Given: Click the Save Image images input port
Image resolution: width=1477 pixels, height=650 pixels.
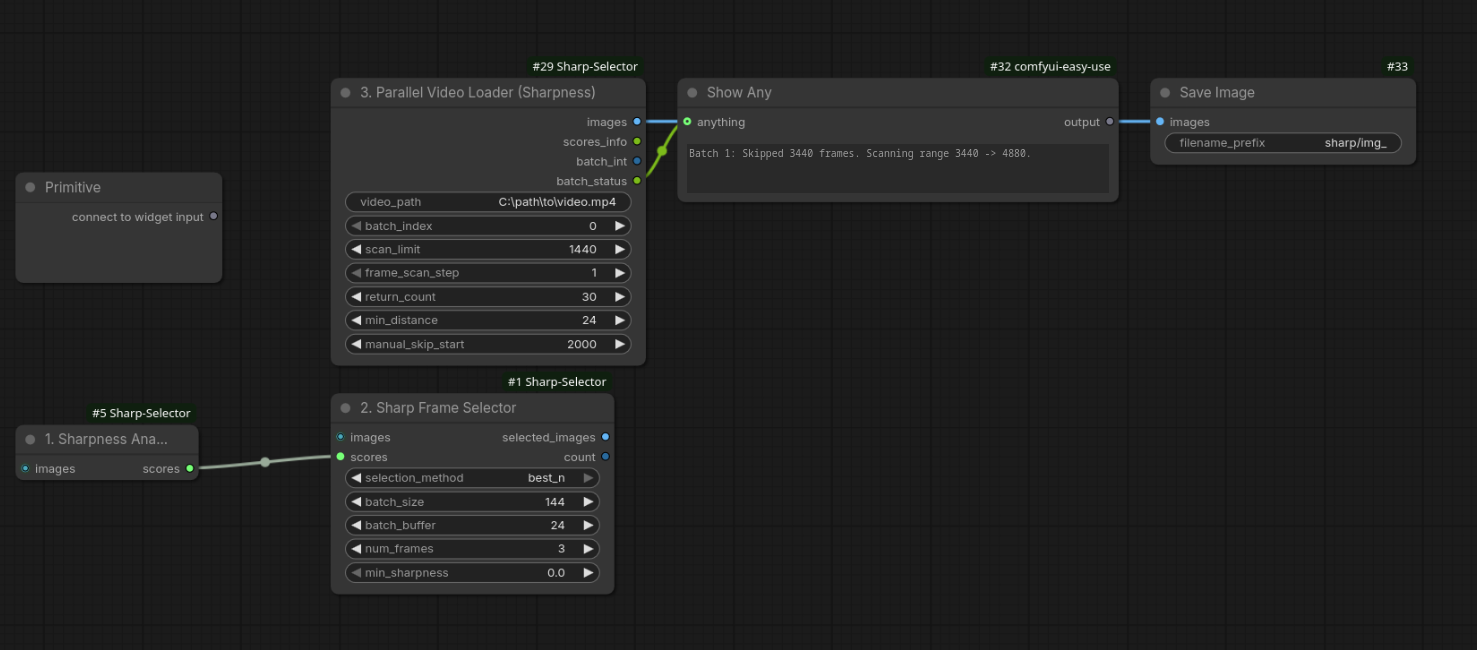Looking at the screenshot, I should click(x=1160, y=122).
